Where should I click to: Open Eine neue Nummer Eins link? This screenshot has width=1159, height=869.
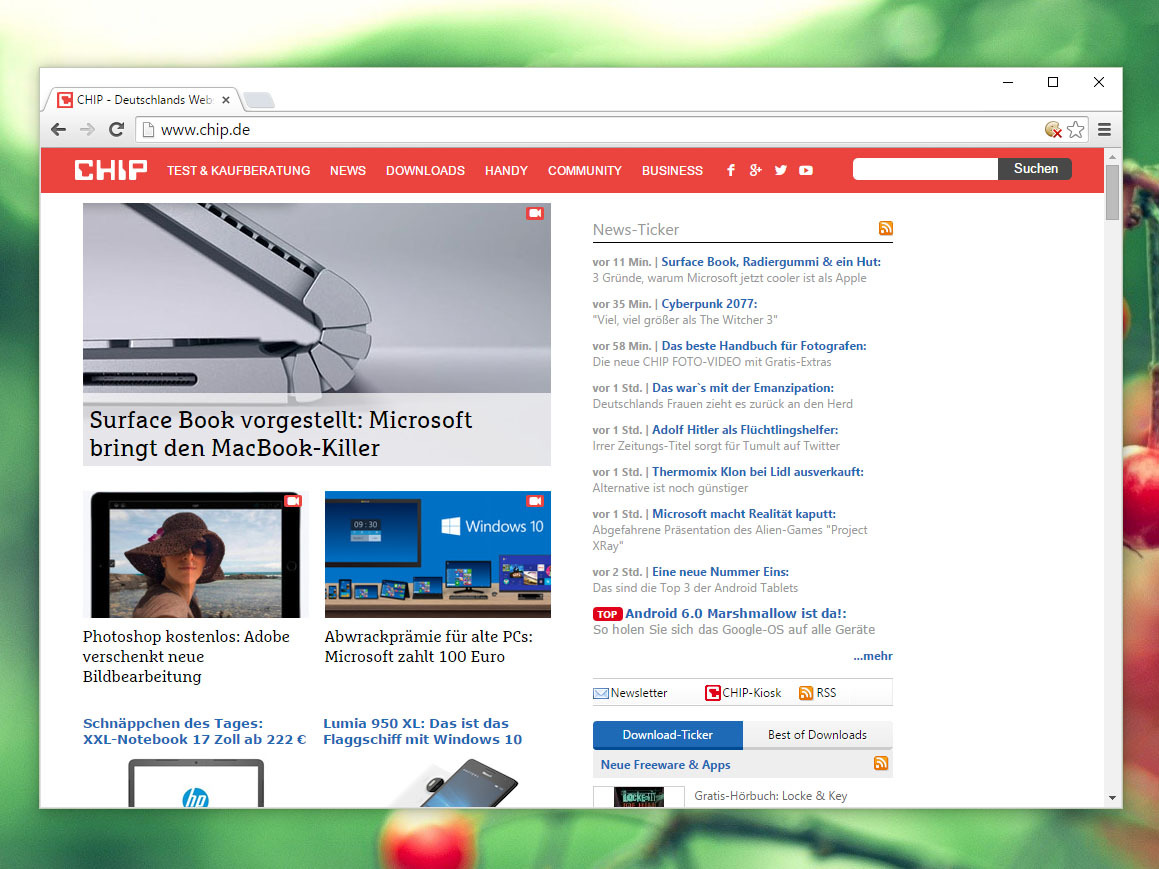(x=720, y=572)
